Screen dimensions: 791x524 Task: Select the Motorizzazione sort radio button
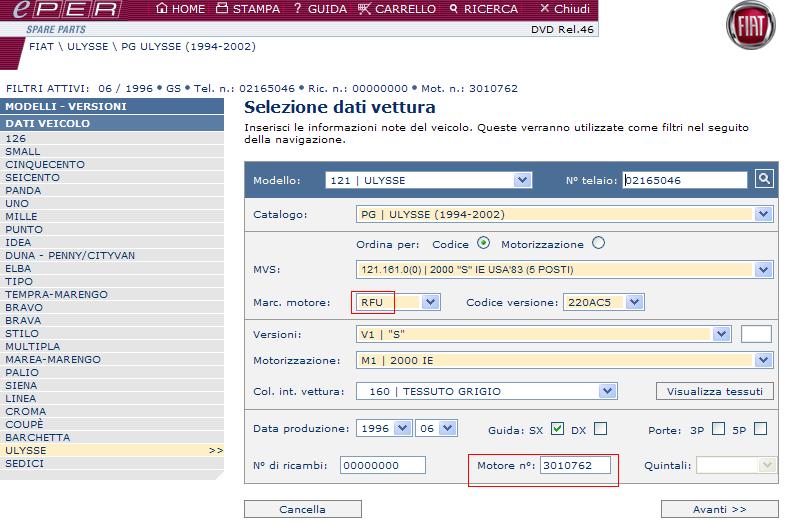pyautogui.click(x=599, y=243)
